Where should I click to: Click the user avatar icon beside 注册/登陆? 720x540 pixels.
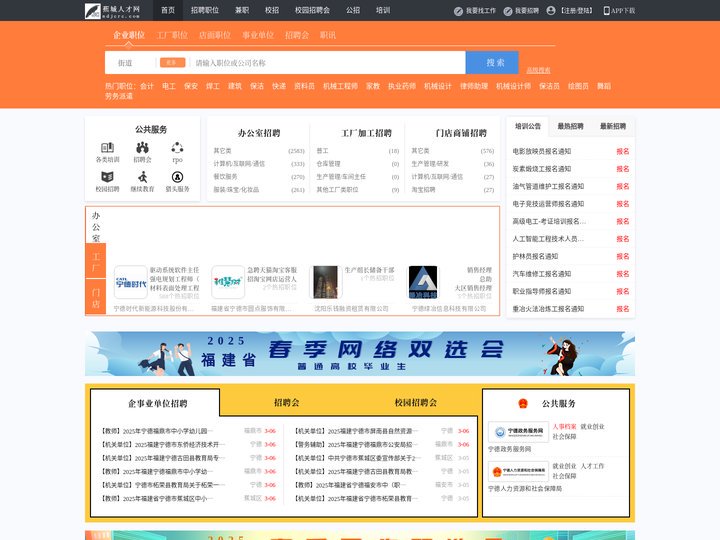pyautogui.click(x=551, y=11)
